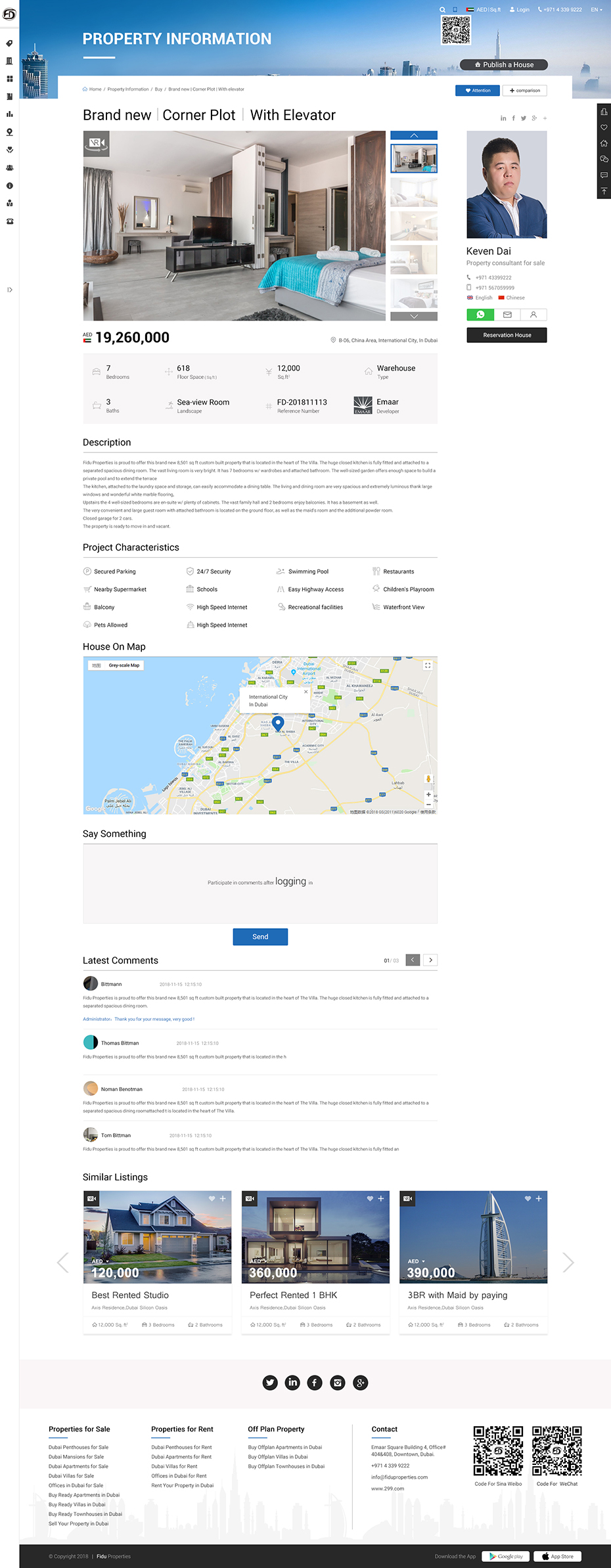Go to next page of comments
611x1568 pixels.
click(x=430, y=960)
